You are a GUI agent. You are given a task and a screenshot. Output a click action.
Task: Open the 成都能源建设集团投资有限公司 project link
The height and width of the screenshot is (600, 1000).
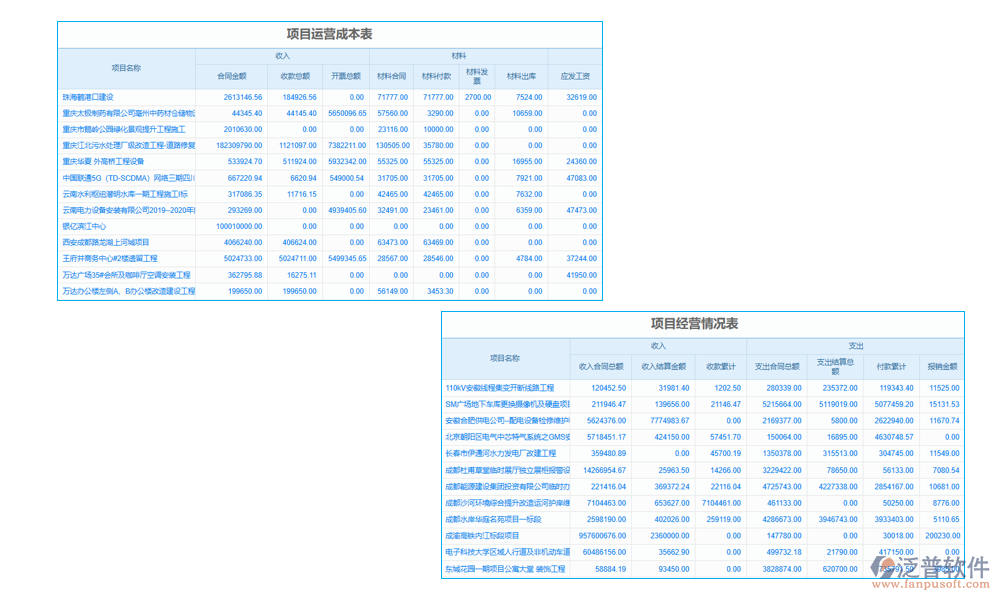click(507, 487)
